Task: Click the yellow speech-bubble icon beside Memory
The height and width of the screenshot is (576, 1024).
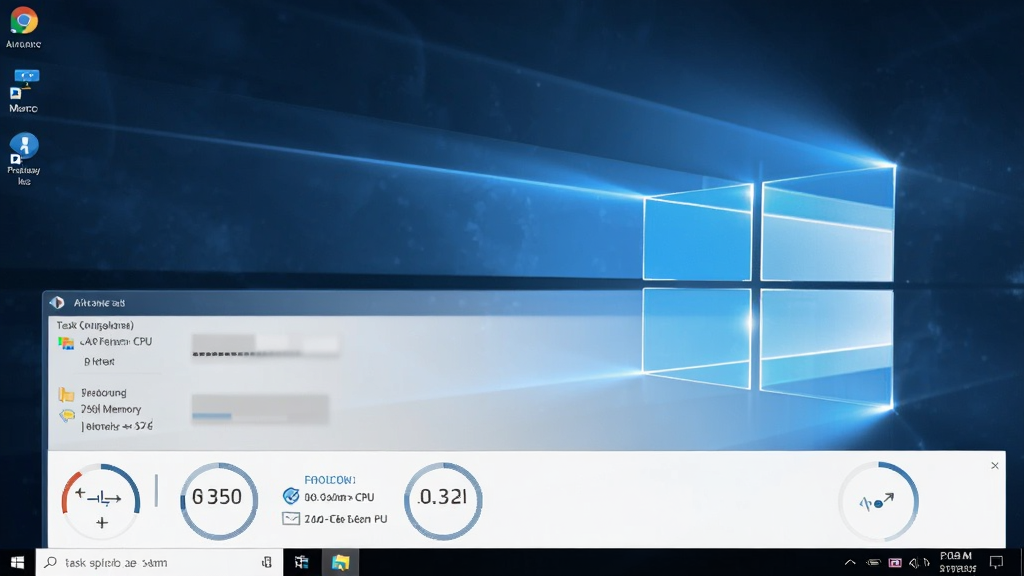Action: pos(67,415)
